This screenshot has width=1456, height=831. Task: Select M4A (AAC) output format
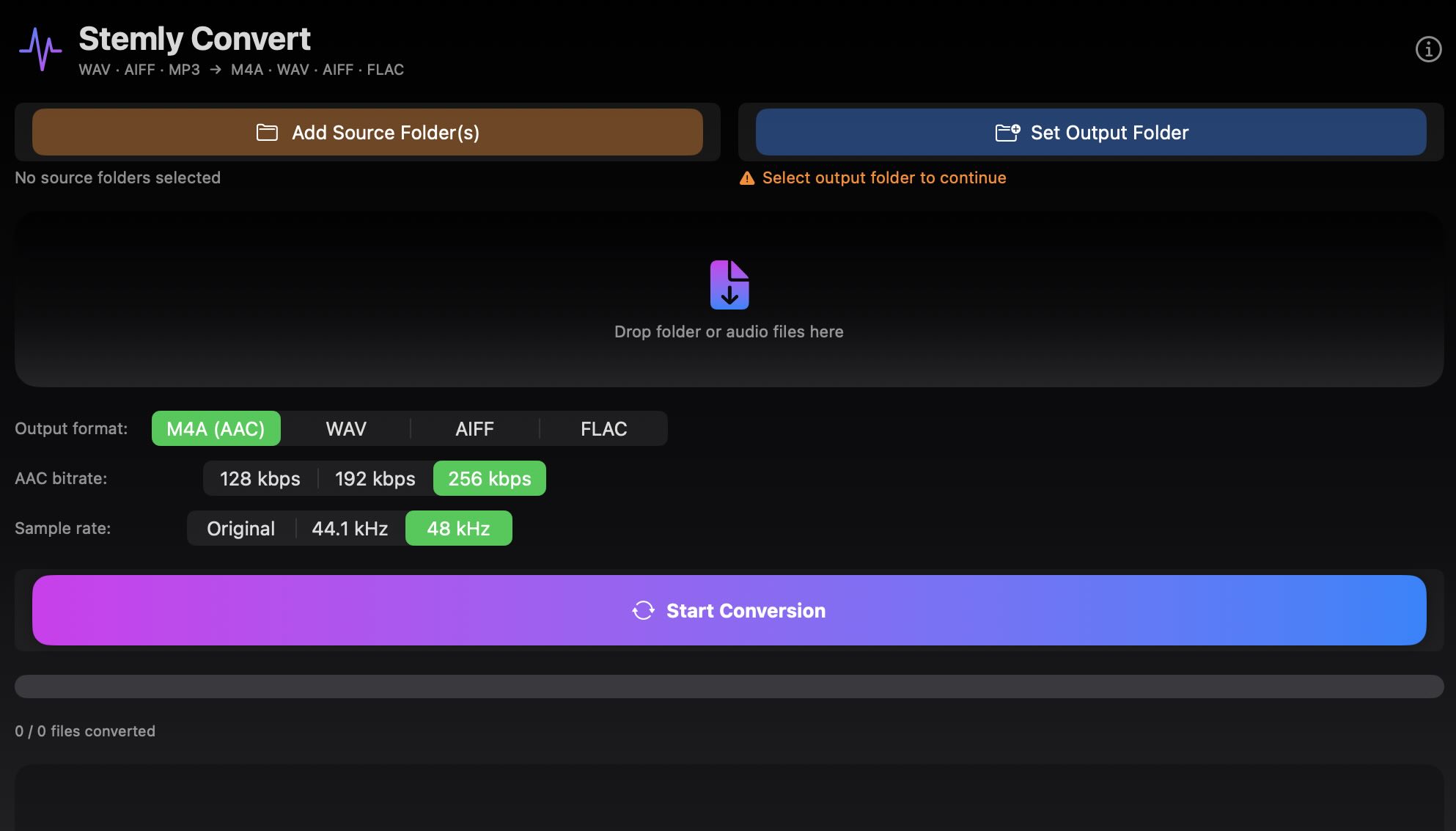[216, 428]
